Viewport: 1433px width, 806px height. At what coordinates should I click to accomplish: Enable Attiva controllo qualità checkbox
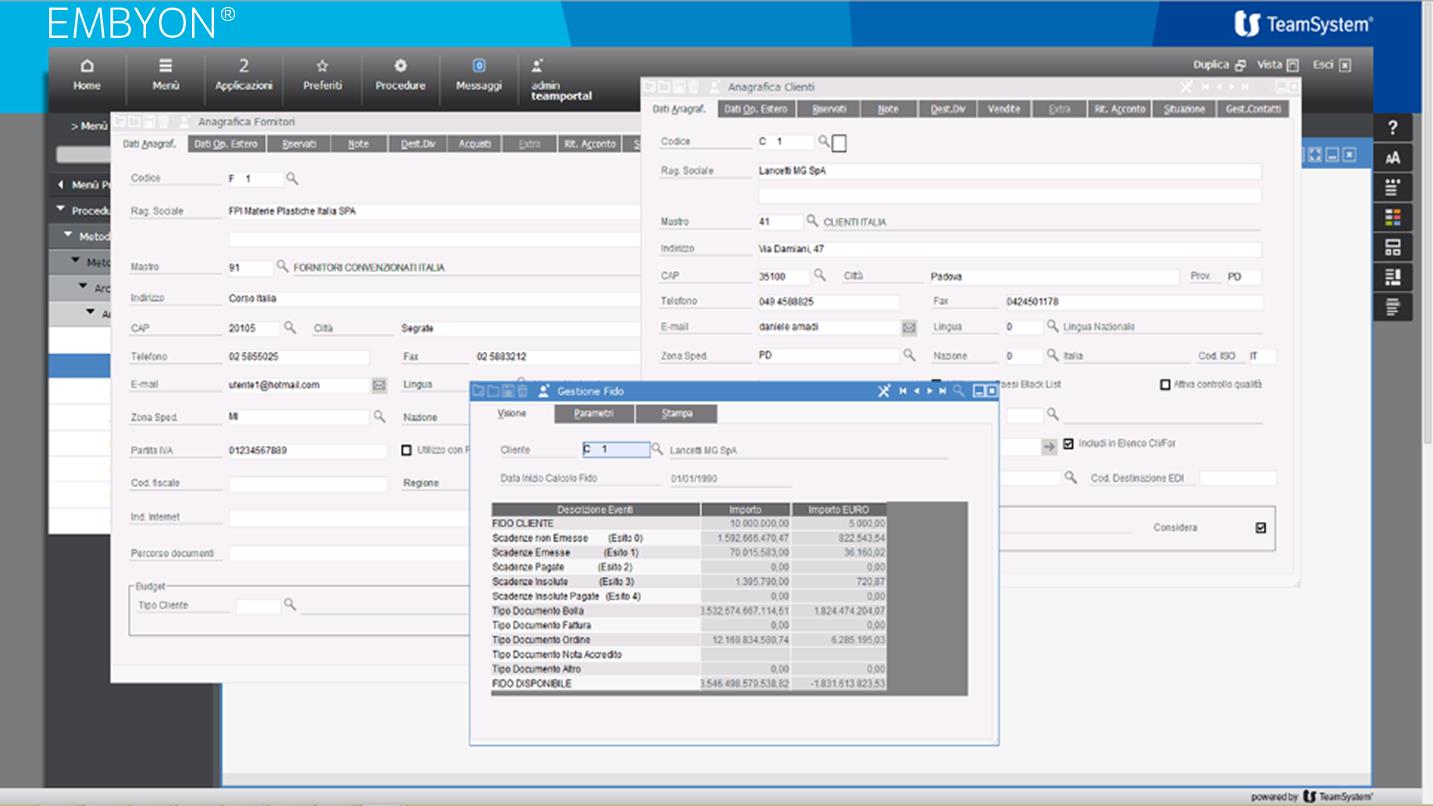pos(1164,384)
